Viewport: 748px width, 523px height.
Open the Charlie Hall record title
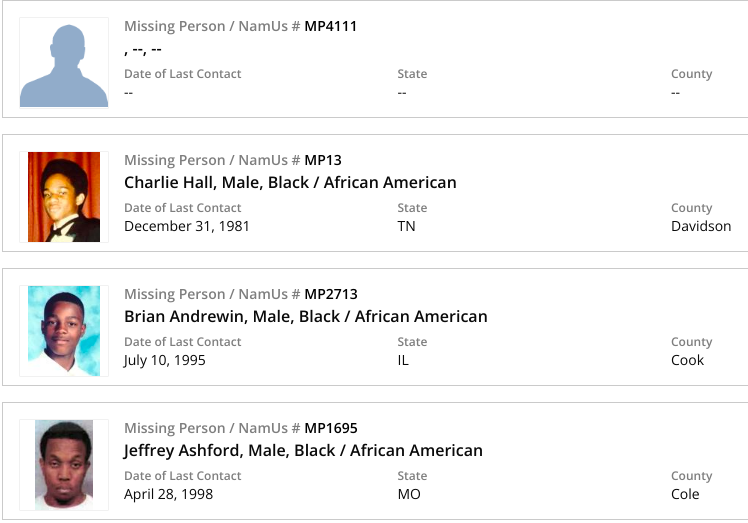[x=290, y=183]
